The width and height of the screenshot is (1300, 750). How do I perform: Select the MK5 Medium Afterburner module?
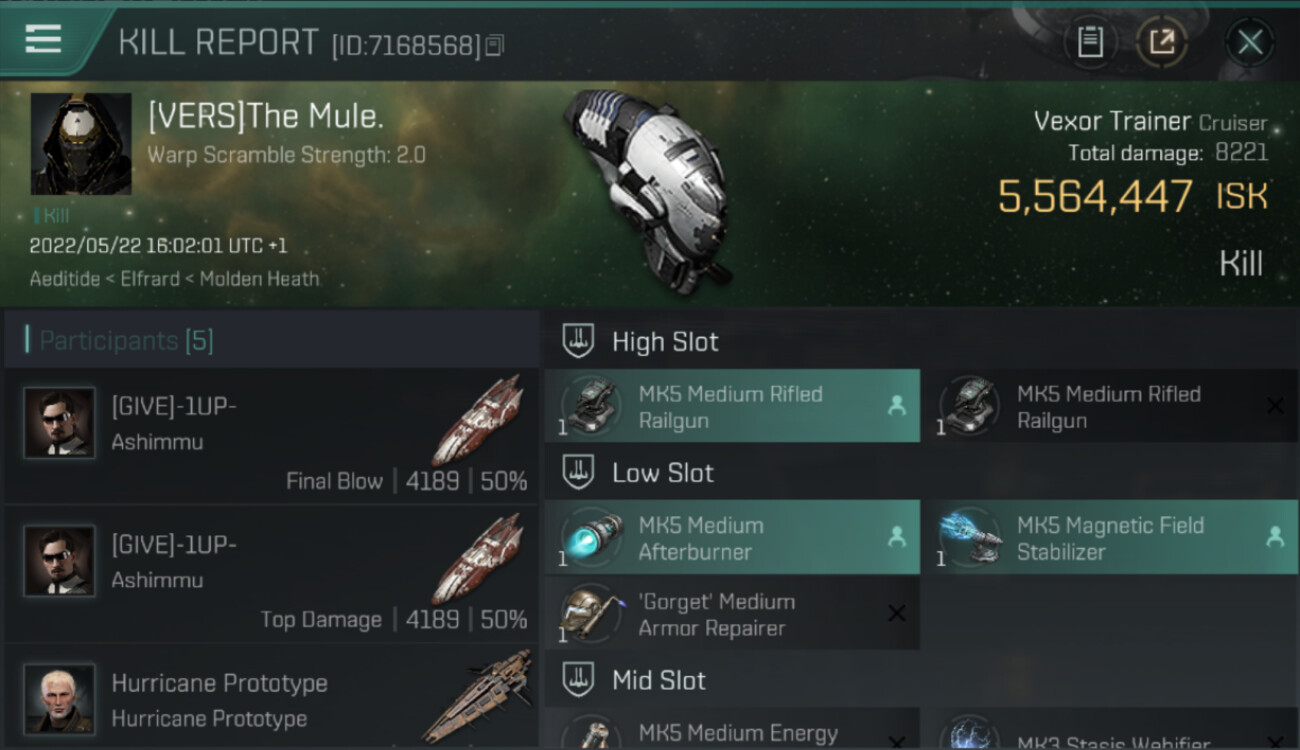tap(732, 538)
